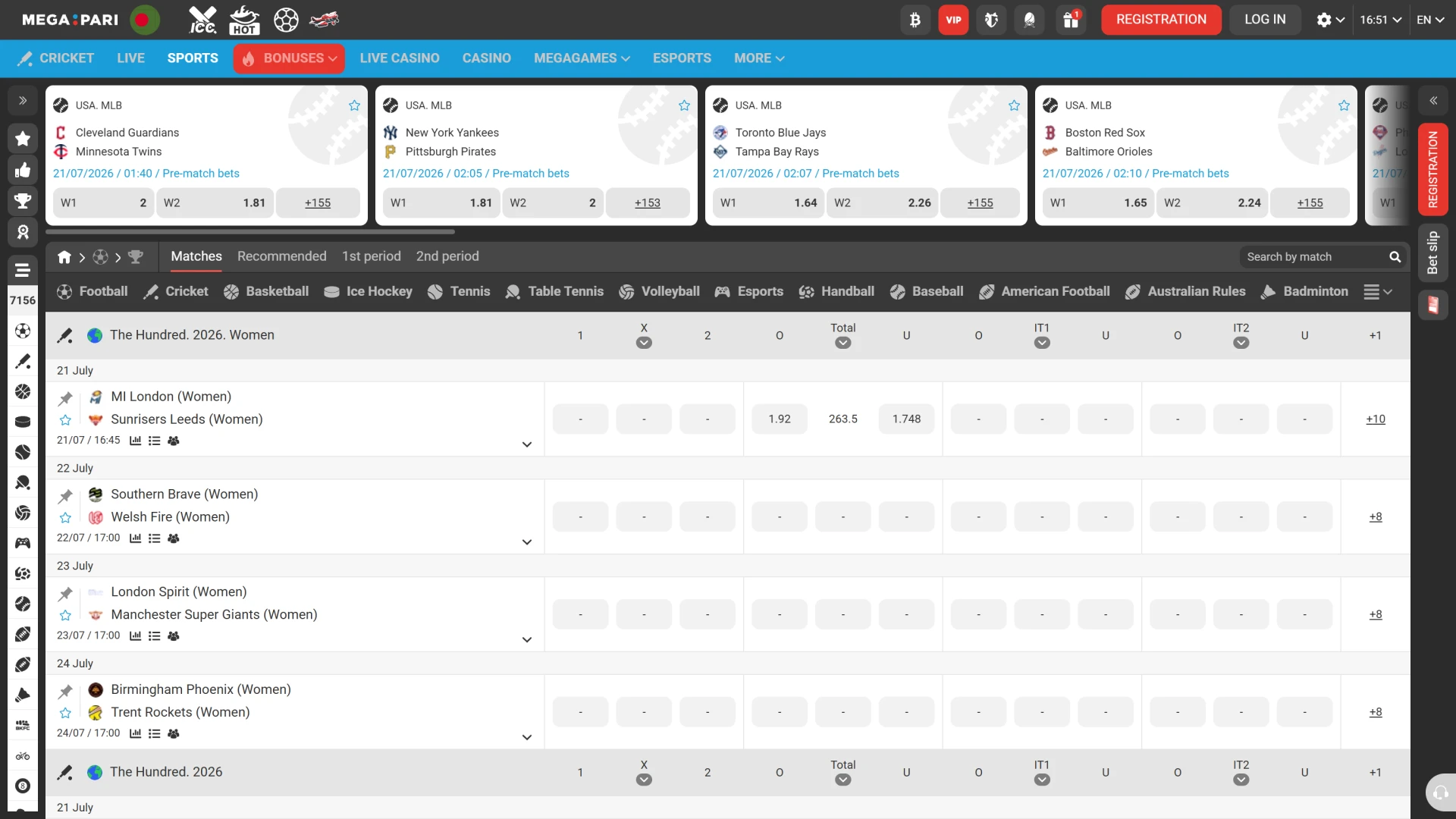The width and height of the screenshot is (1456, 819).
Task: Pin the London Spirit (Women) match
Action: 65,594
